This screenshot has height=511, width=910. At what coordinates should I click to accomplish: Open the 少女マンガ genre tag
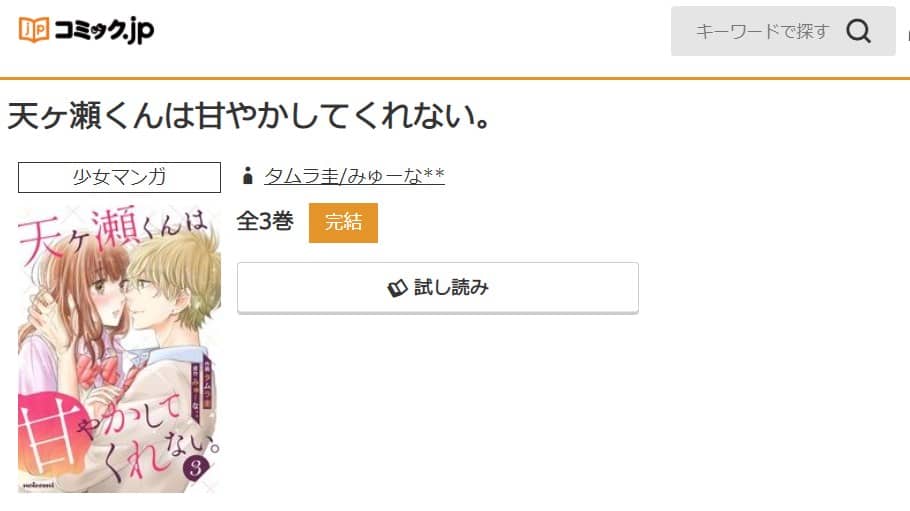point(120,177)
